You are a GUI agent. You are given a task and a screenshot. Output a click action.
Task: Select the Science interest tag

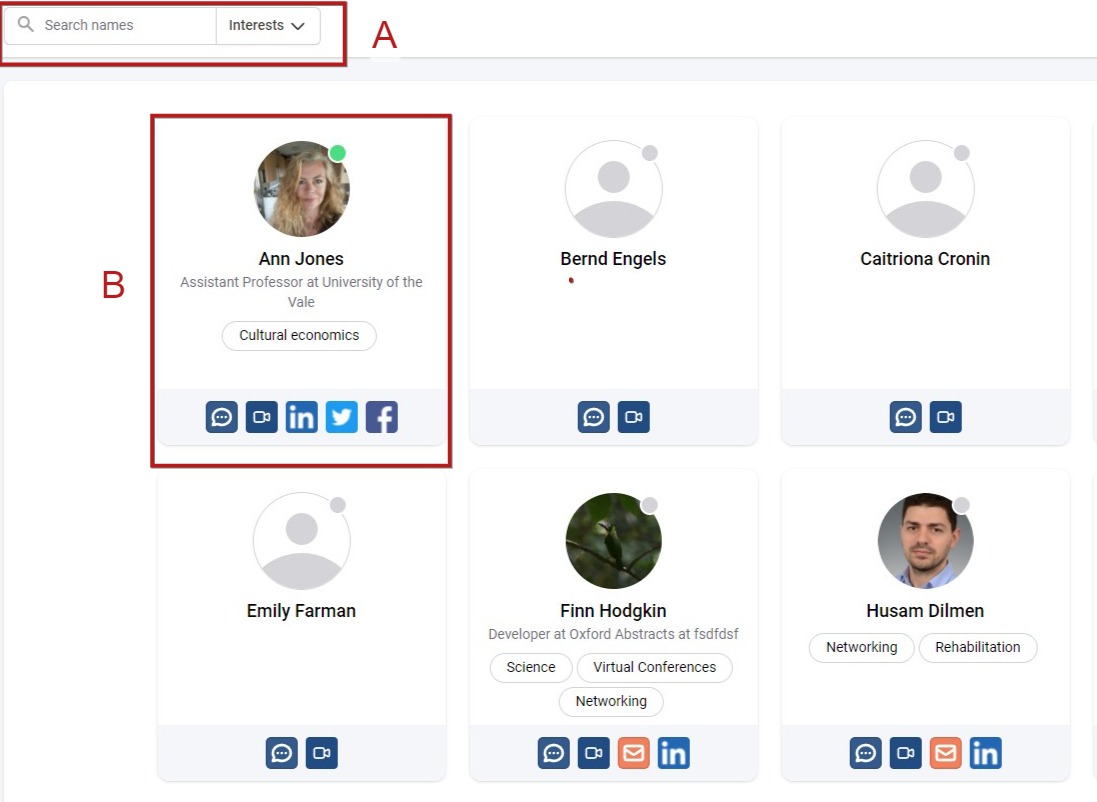(530, 667)
